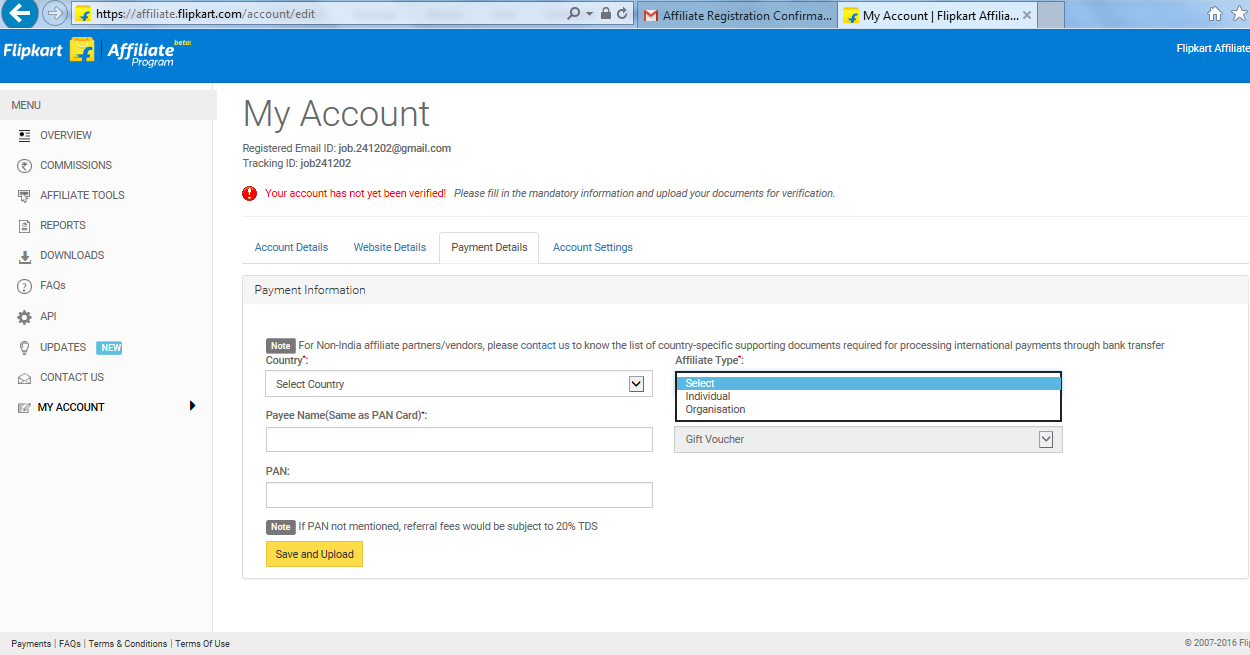Image resolution: width=1250 pixels, height=655 pixels.
Task: Switch to Account Details tab
Action: tap(291, 248)
